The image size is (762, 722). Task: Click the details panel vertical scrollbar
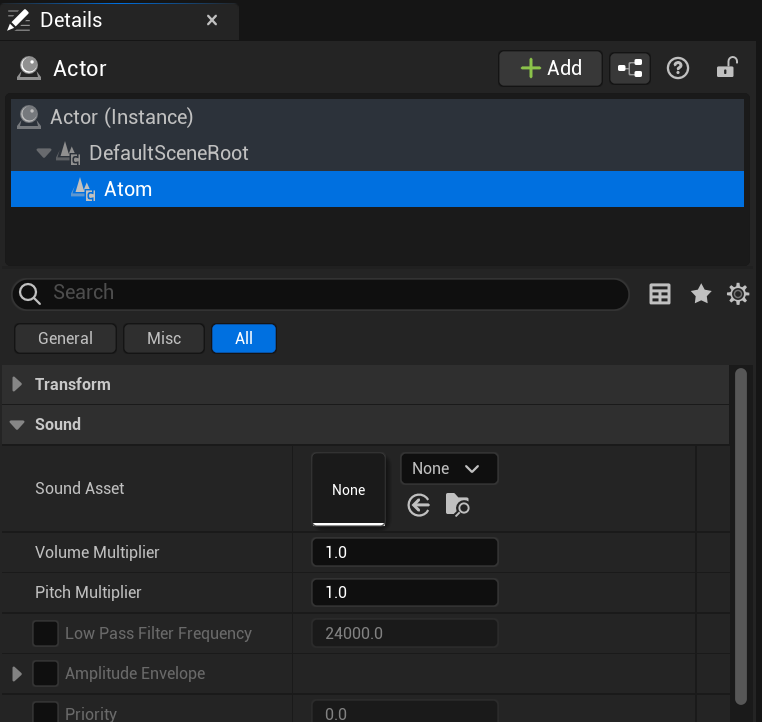[x=741, y=536]
